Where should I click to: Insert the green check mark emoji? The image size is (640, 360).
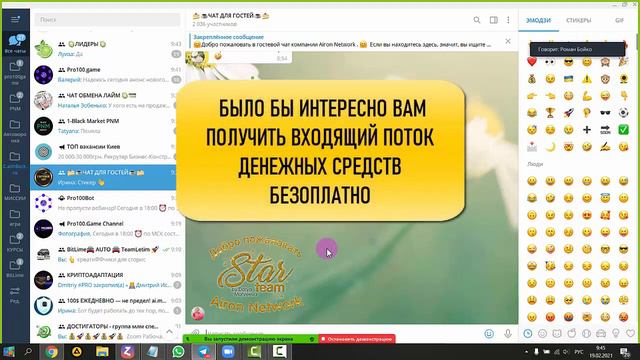[x=623, y=130]
